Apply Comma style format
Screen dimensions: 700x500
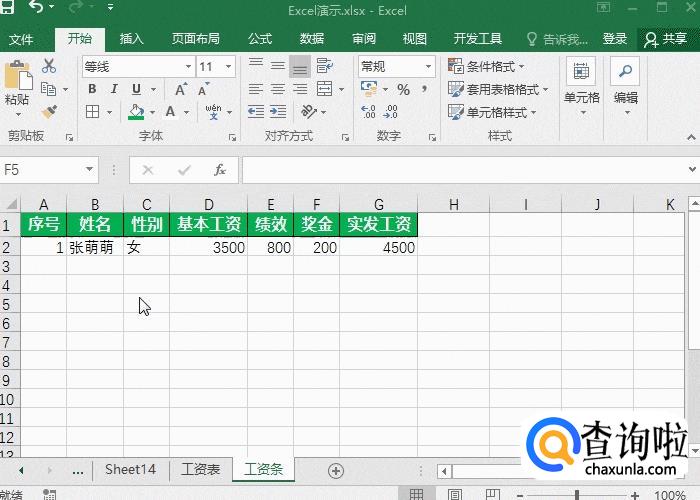tap(425, 89)
